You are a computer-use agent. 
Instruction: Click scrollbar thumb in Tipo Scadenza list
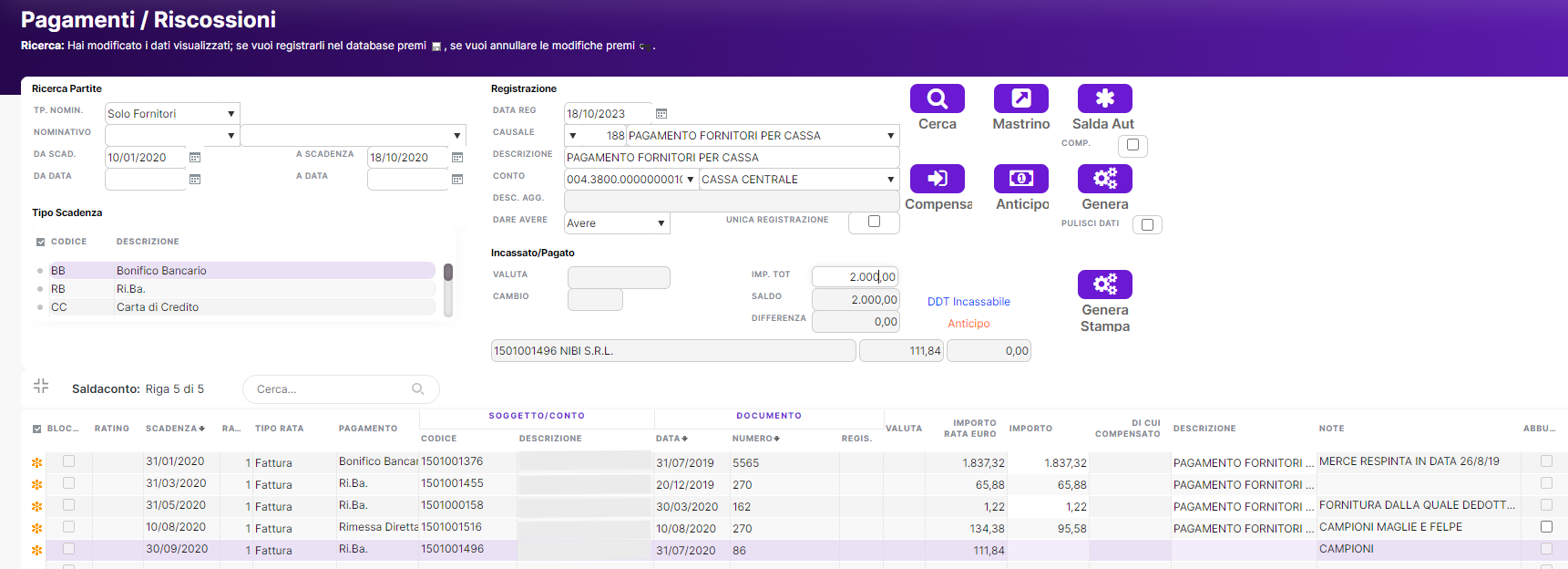[448, 272]
